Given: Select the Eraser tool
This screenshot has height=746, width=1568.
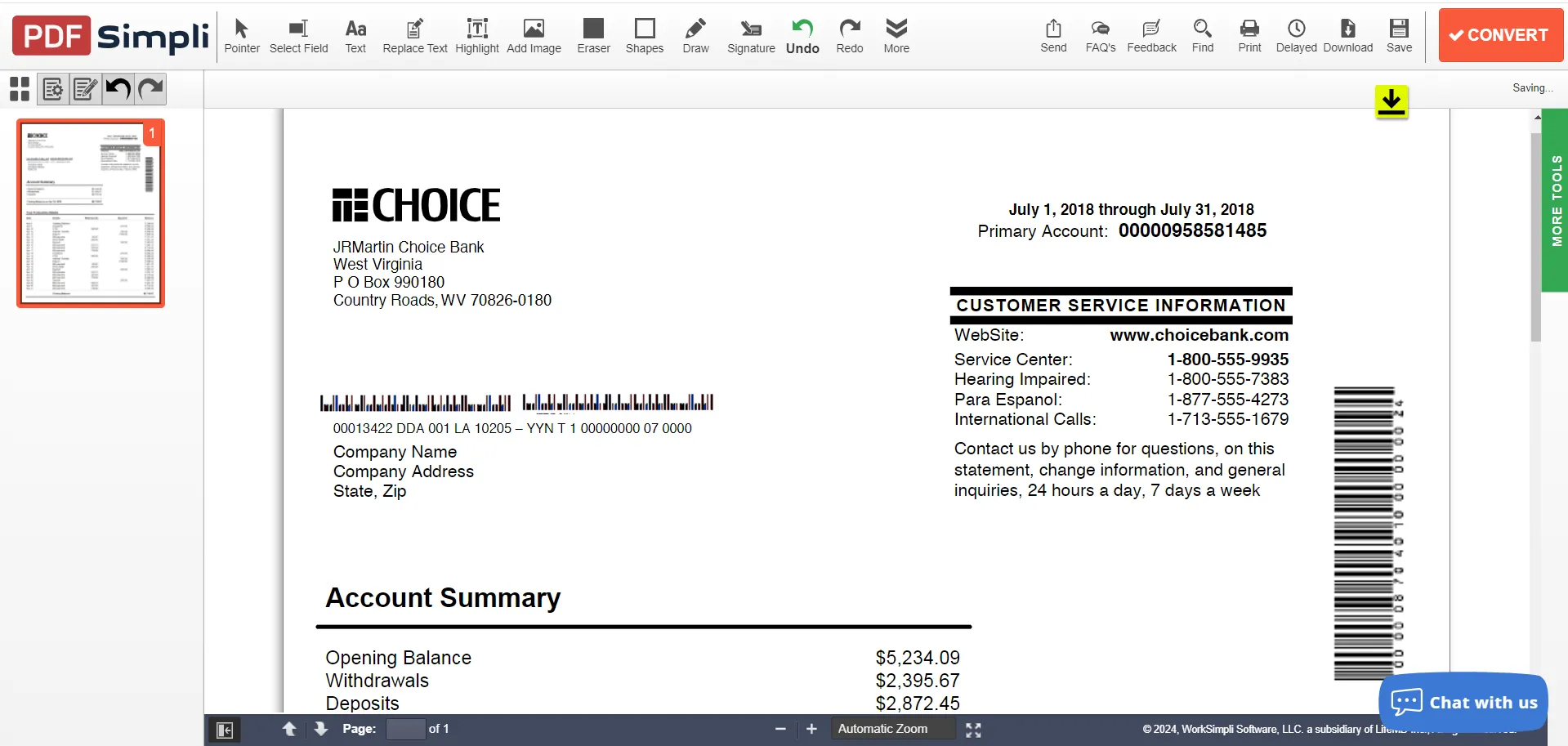Looking at the screenshot, I should [593, 36].
